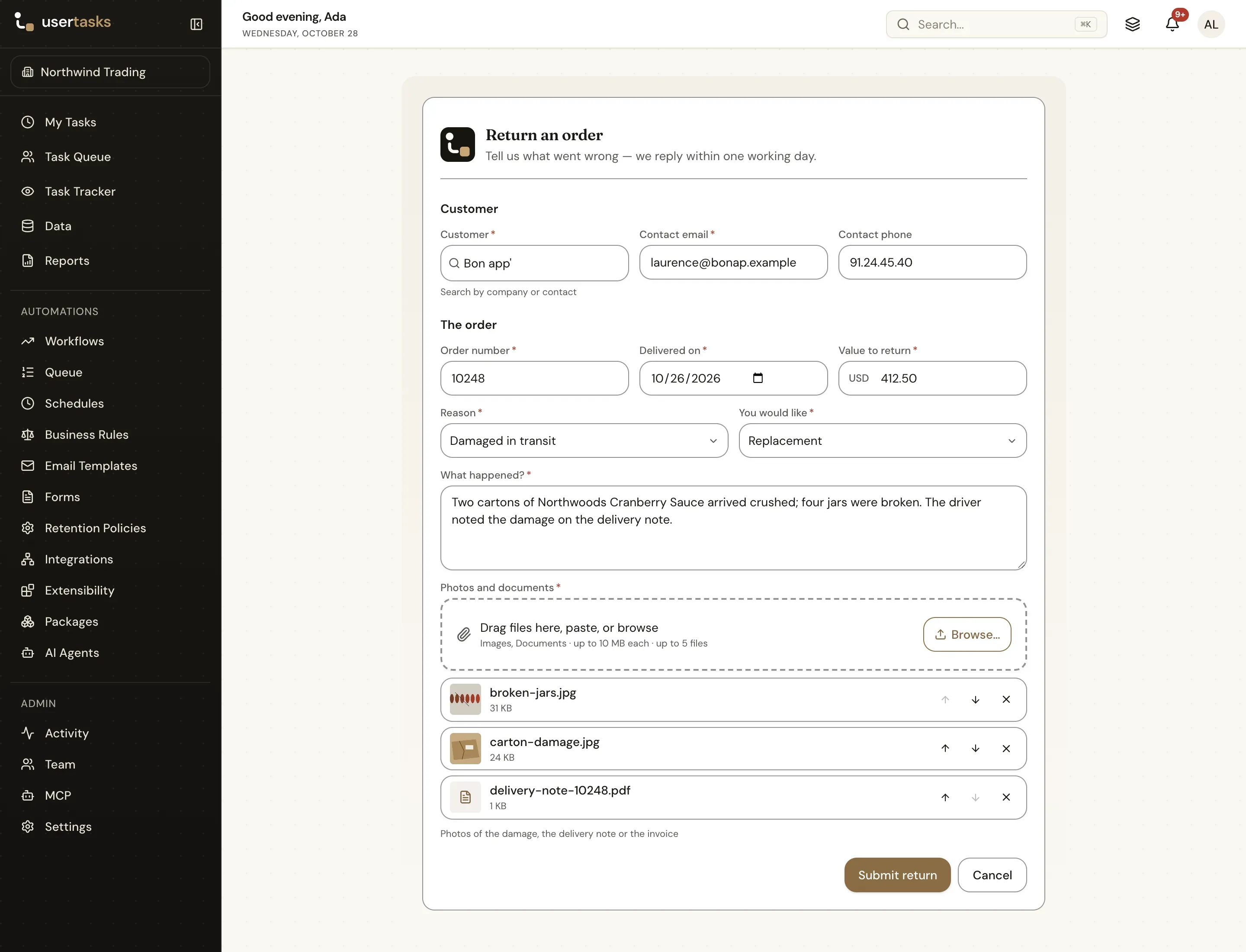This screenshot has height=952, width=1246.
Task: Go to My Tasks
Action: point(110,122)
